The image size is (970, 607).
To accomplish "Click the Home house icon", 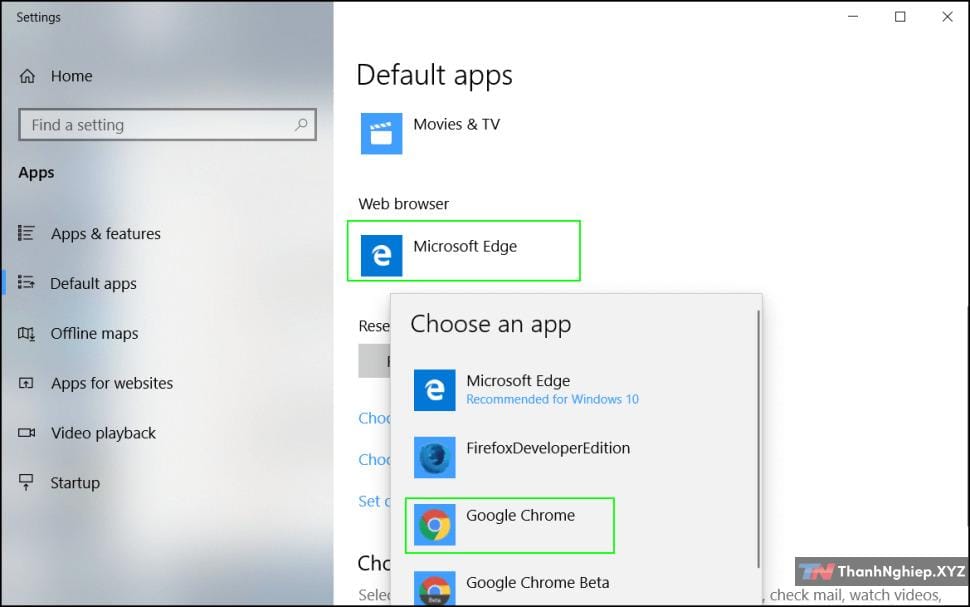I will [27, 76].
